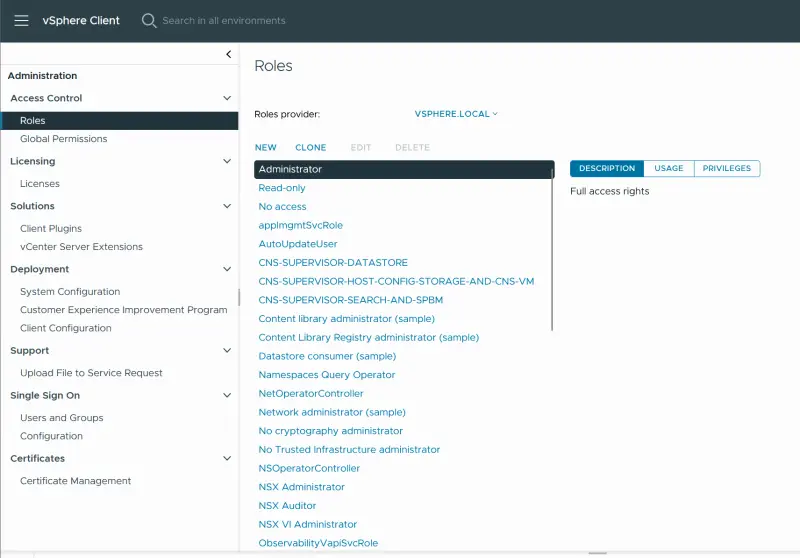Collapse the Support section chevron
The height and width of the screenshot is (558, 800).
[227, 350]
